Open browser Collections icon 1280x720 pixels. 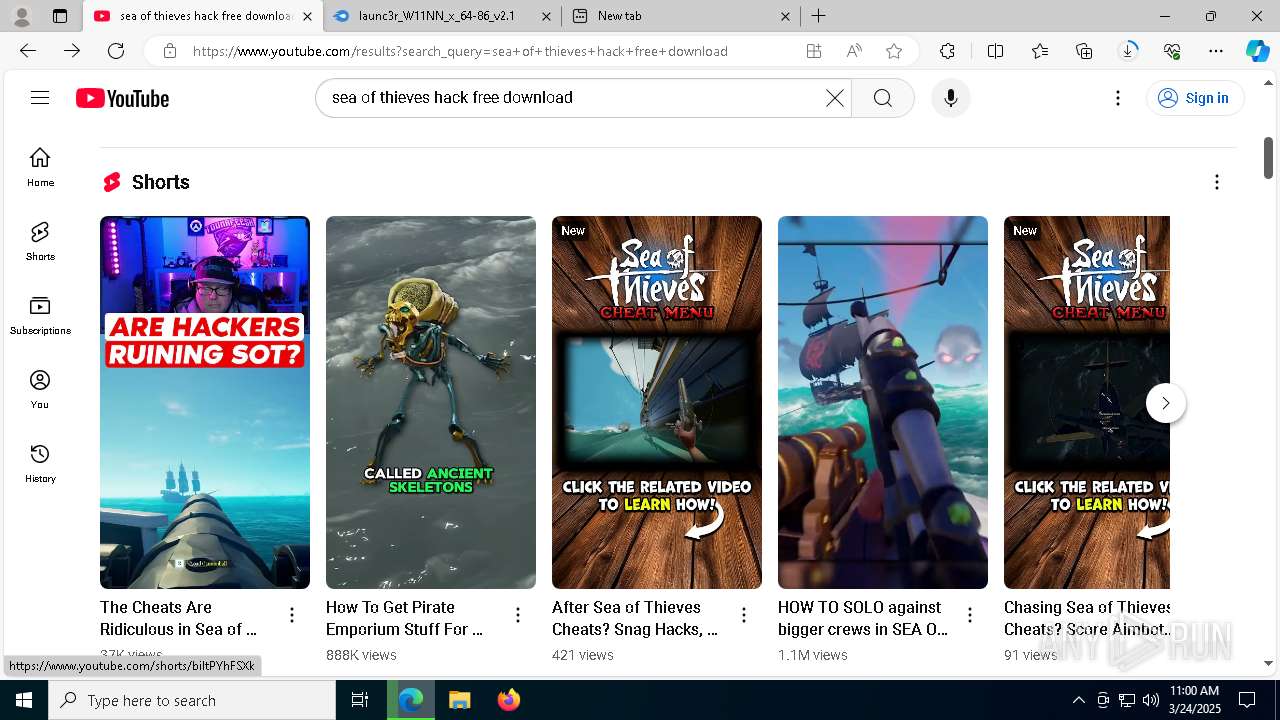click(x=1084, y=51)
